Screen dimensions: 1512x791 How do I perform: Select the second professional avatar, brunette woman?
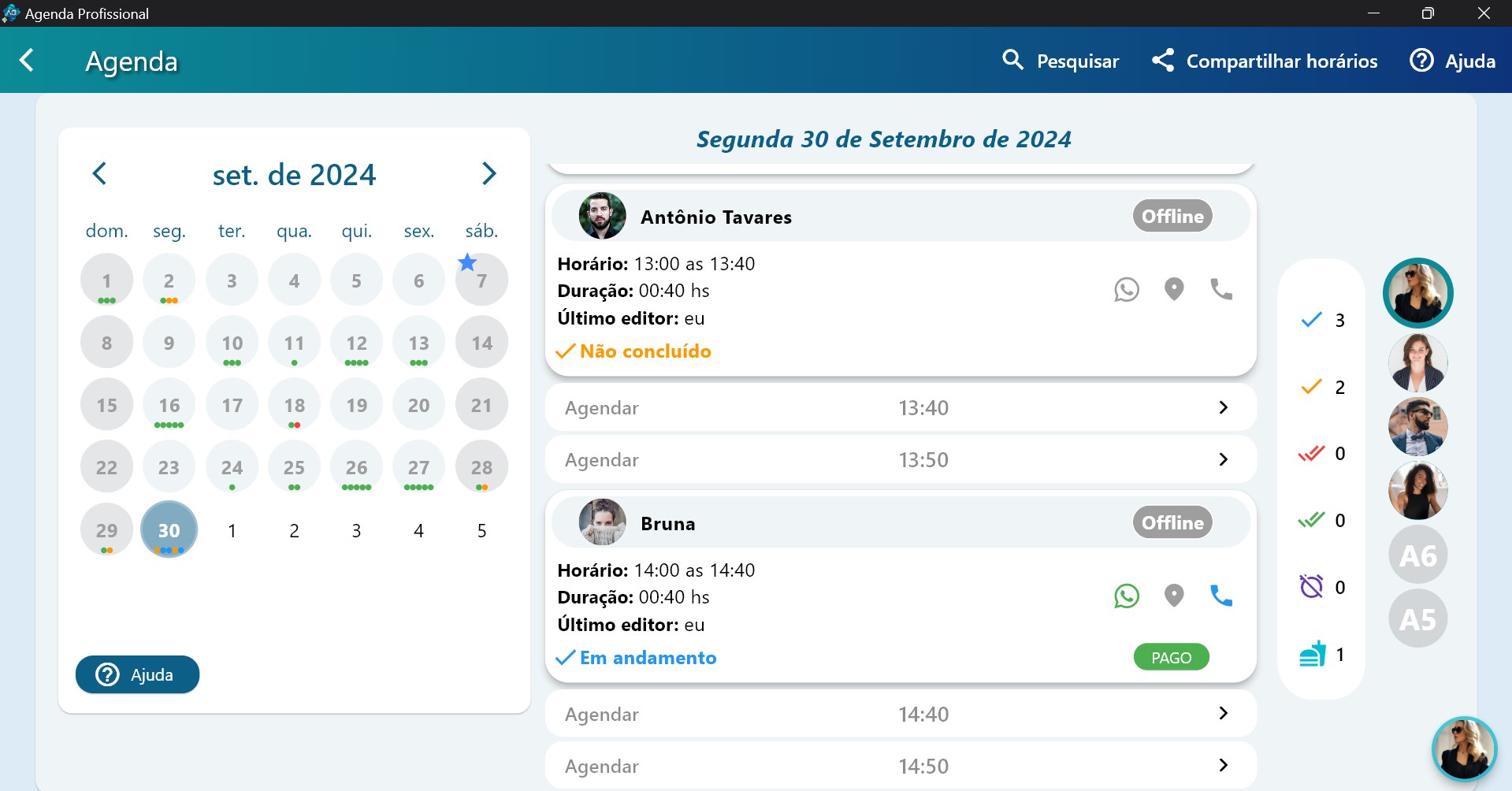tap(1417, 363)
